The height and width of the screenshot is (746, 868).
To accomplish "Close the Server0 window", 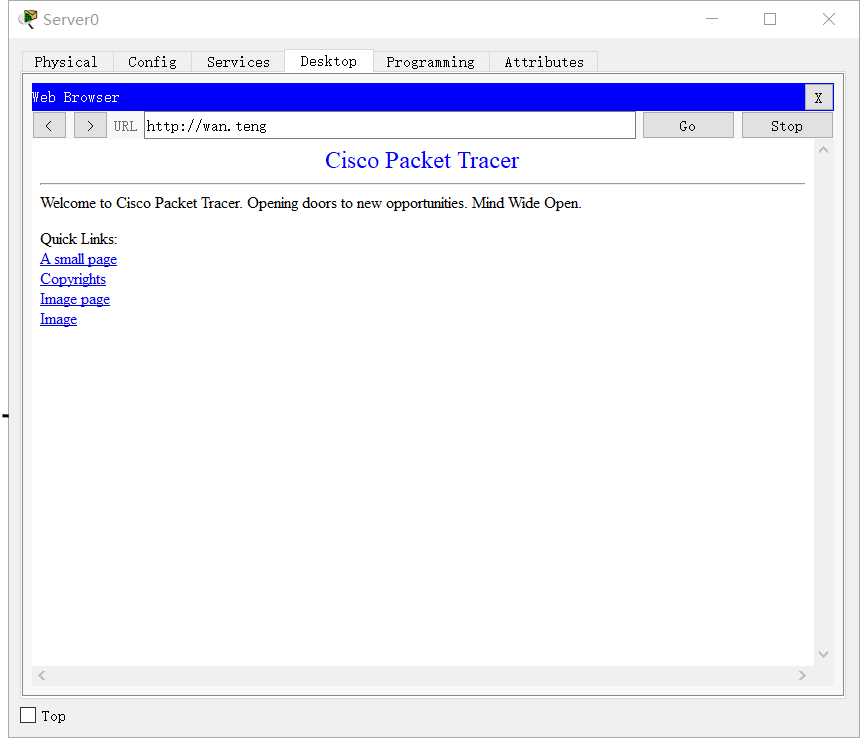I will pos(828,19).
